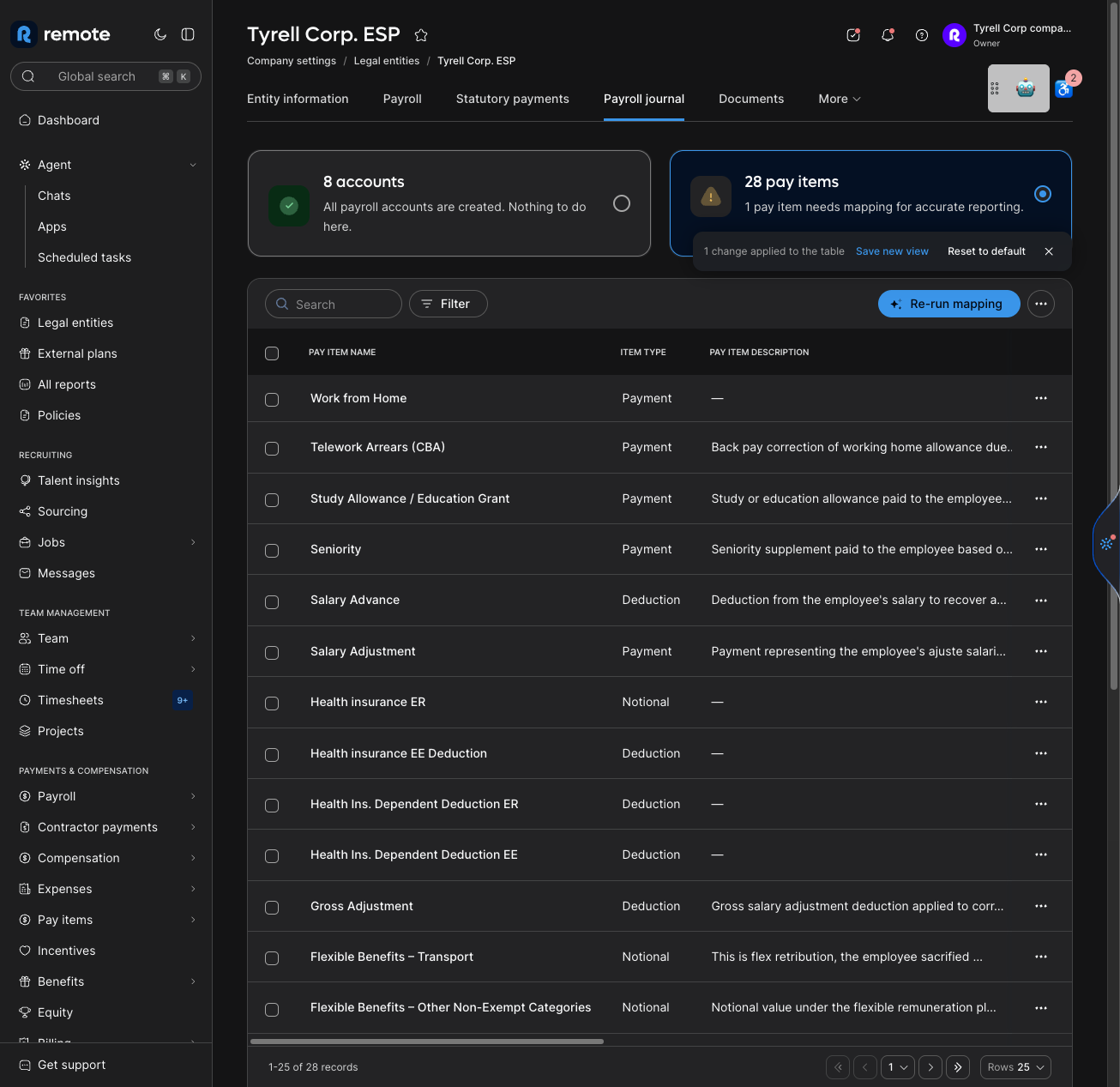Expand the Contractor payments sidebar item
1120x1087 pixels.
tap(193, 827)
